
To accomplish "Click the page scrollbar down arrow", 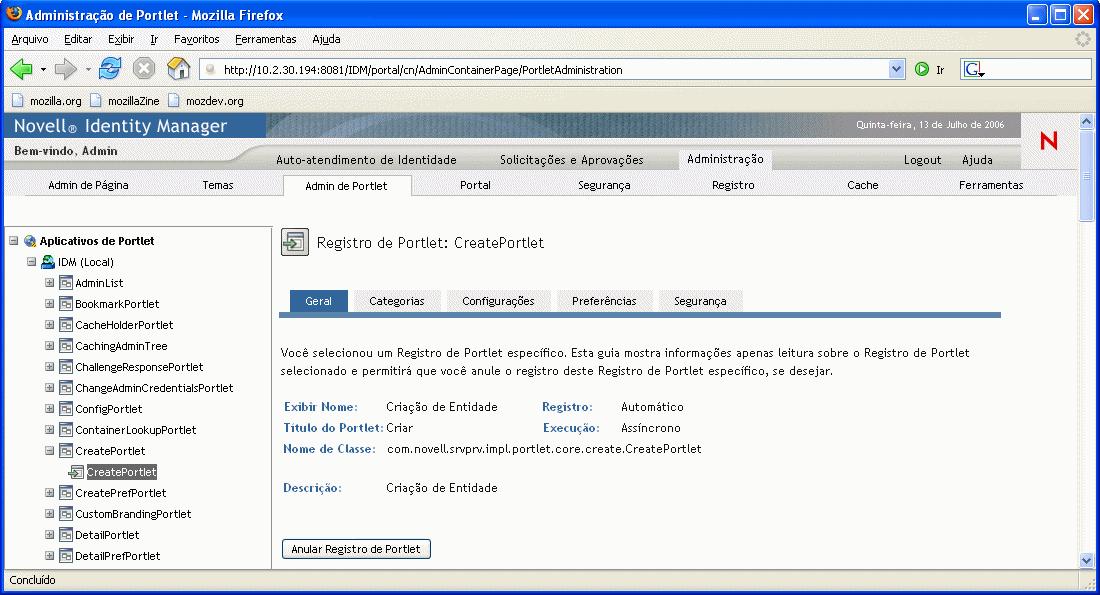I will (x=1086, y=560).
